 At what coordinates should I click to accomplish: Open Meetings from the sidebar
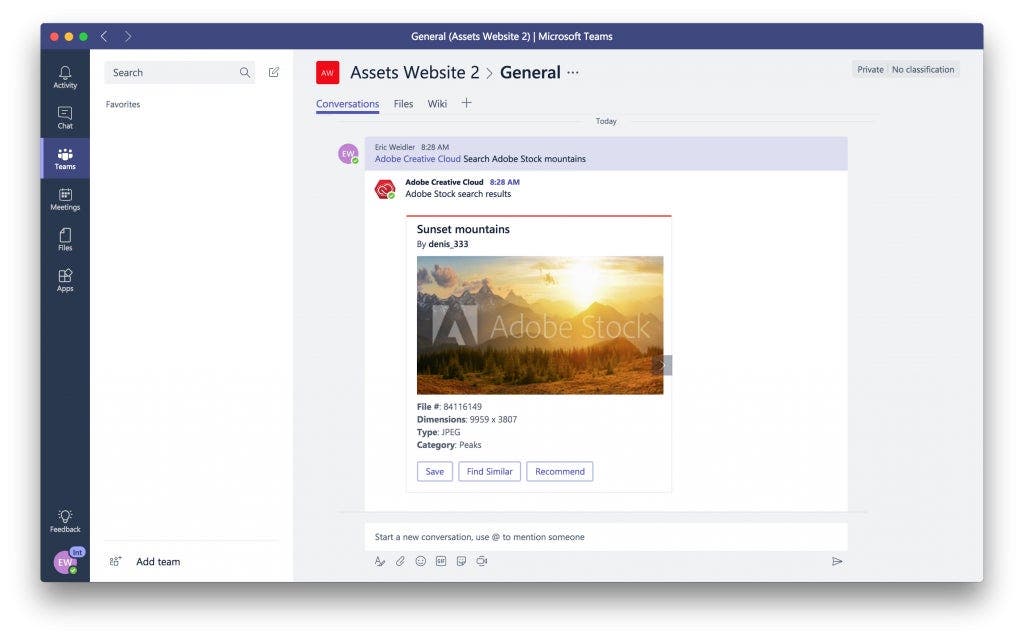pos(65,199)
